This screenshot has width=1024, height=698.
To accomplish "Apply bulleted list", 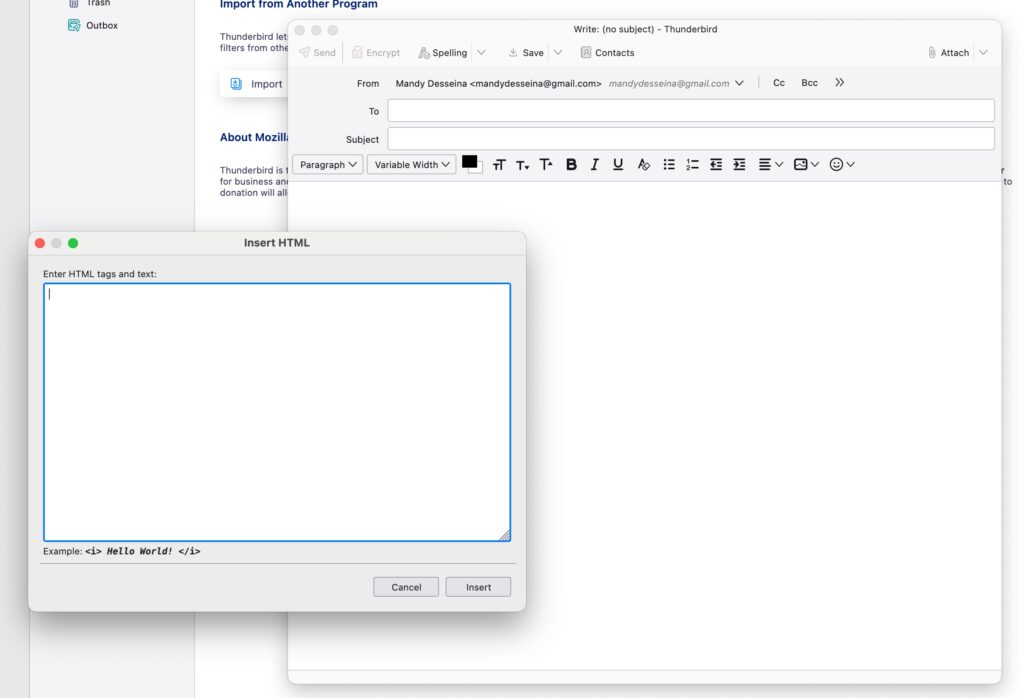I will click(x=669, y=165).
